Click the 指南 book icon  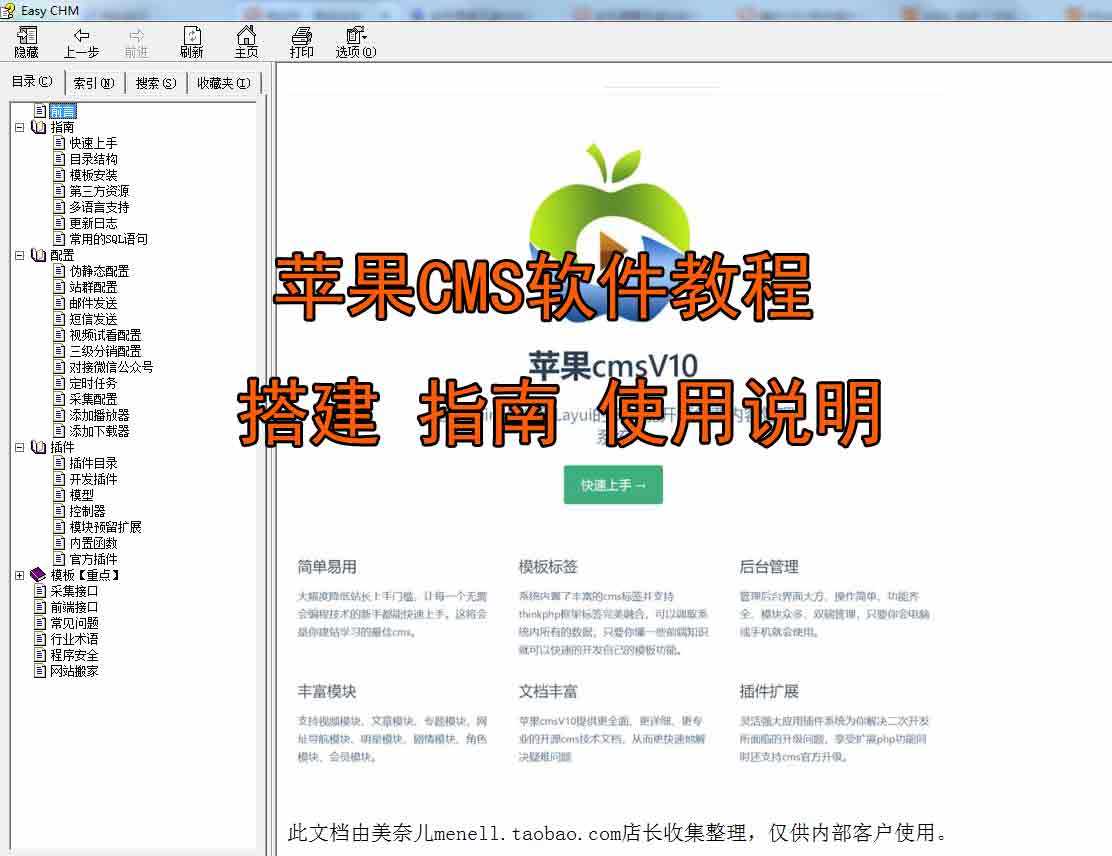pos(38,128)
